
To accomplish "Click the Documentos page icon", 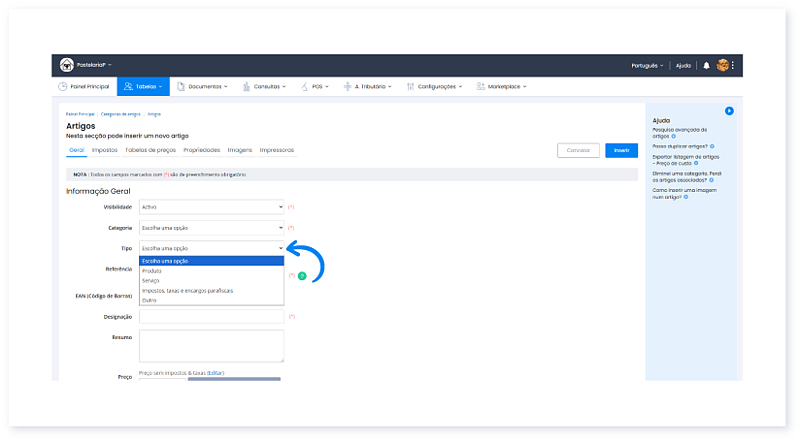I will pos(181,87).
